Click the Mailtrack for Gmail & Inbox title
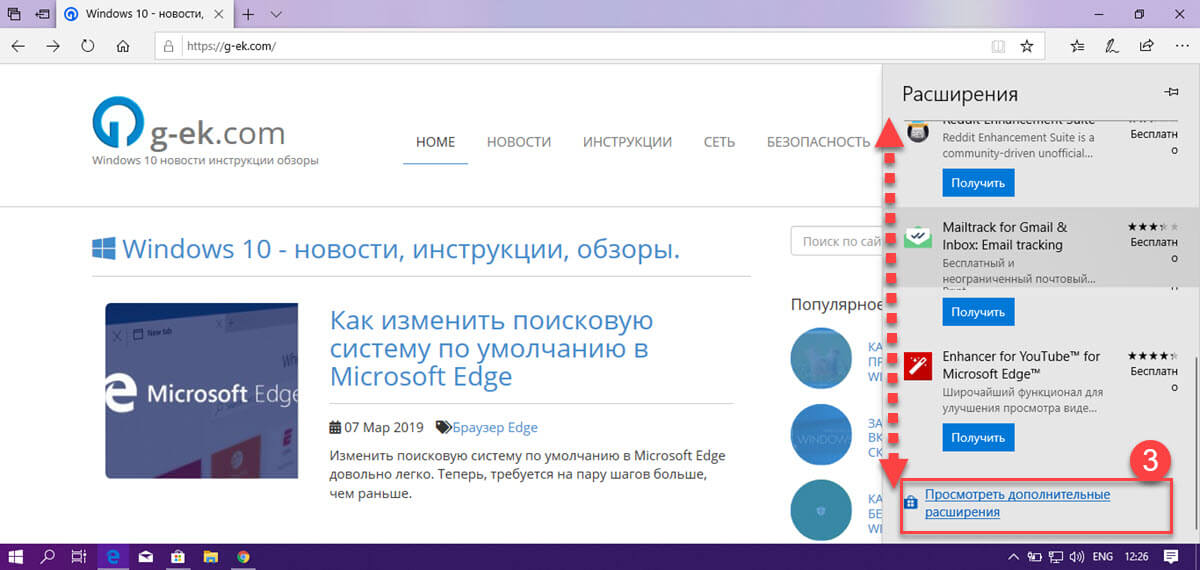1200x570 pixels. [1004, 236]
